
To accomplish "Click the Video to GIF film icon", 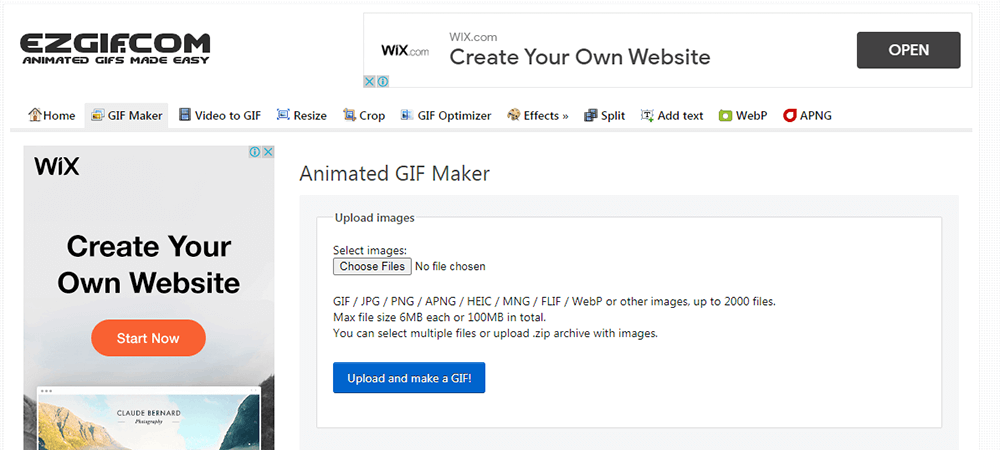I will point(185,115).
